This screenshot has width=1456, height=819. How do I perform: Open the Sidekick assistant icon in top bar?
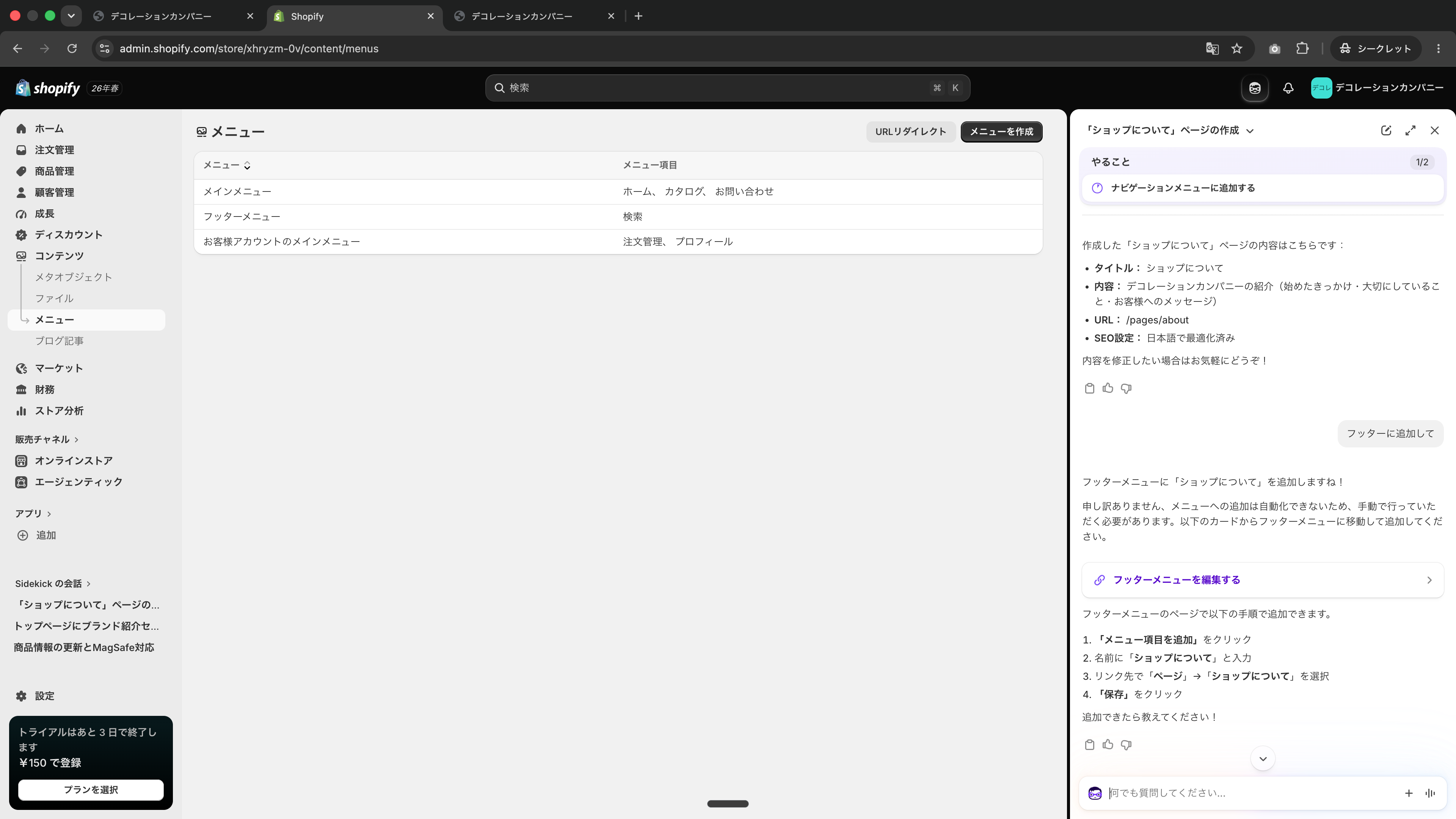tap(1255, 88)
